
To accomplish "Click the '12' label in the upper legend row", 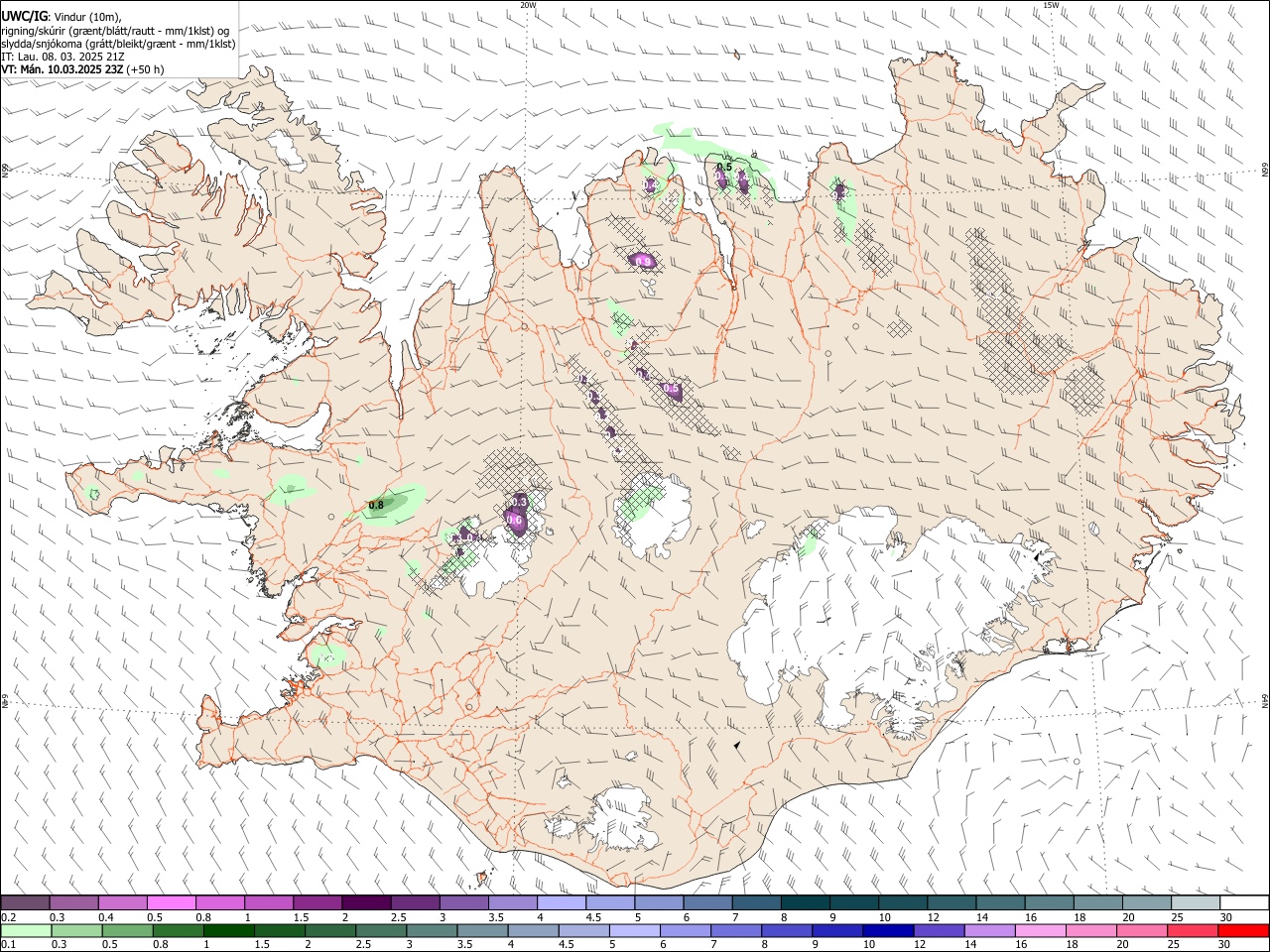I will (x=932, y=917).
